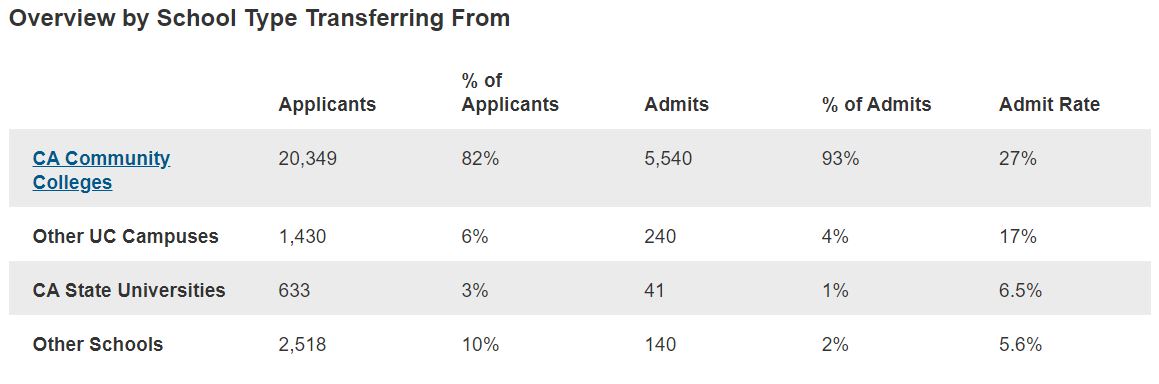The width and height of the screenshot is (1159, 384).
Task: Select the Other Schools row label
Action: tap(98, 344)
